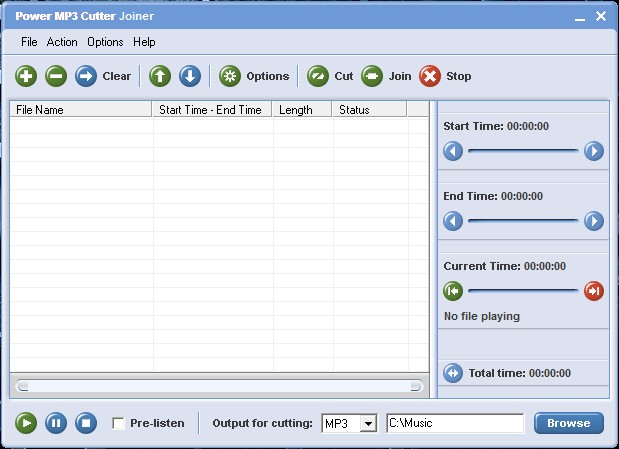Image resolution: width=619 pixels, height=449 pixels.
Task: Click the C:\Music output path field
Action: 455,423
